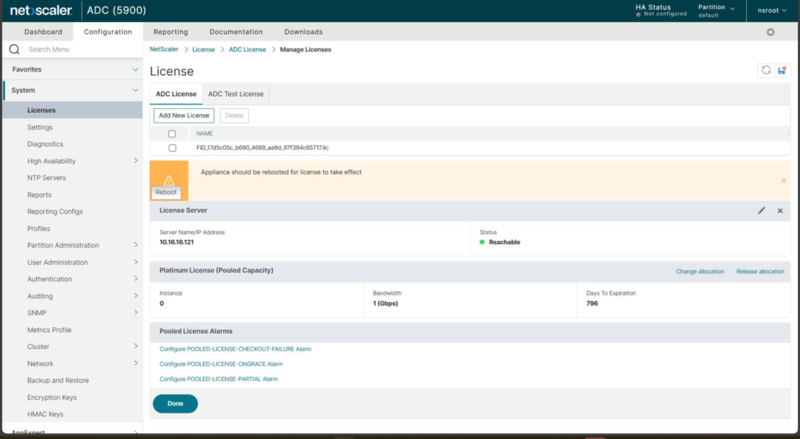The height and width of the screenshot is (439, 800).
Task: Select the Configuration tab
Action: pos(108,32)
